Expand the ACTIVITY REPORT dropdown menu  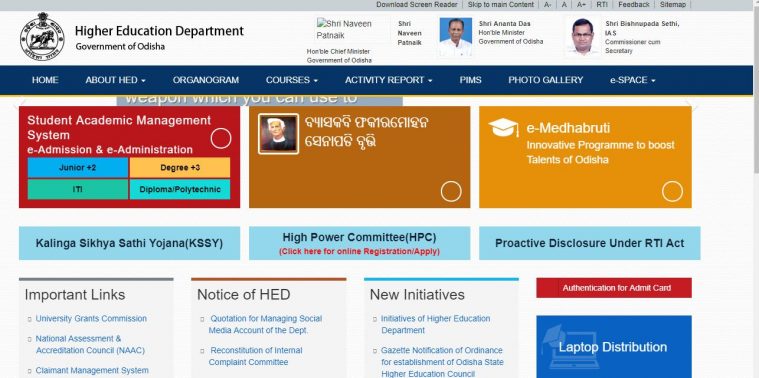click(x=389, y=80)
